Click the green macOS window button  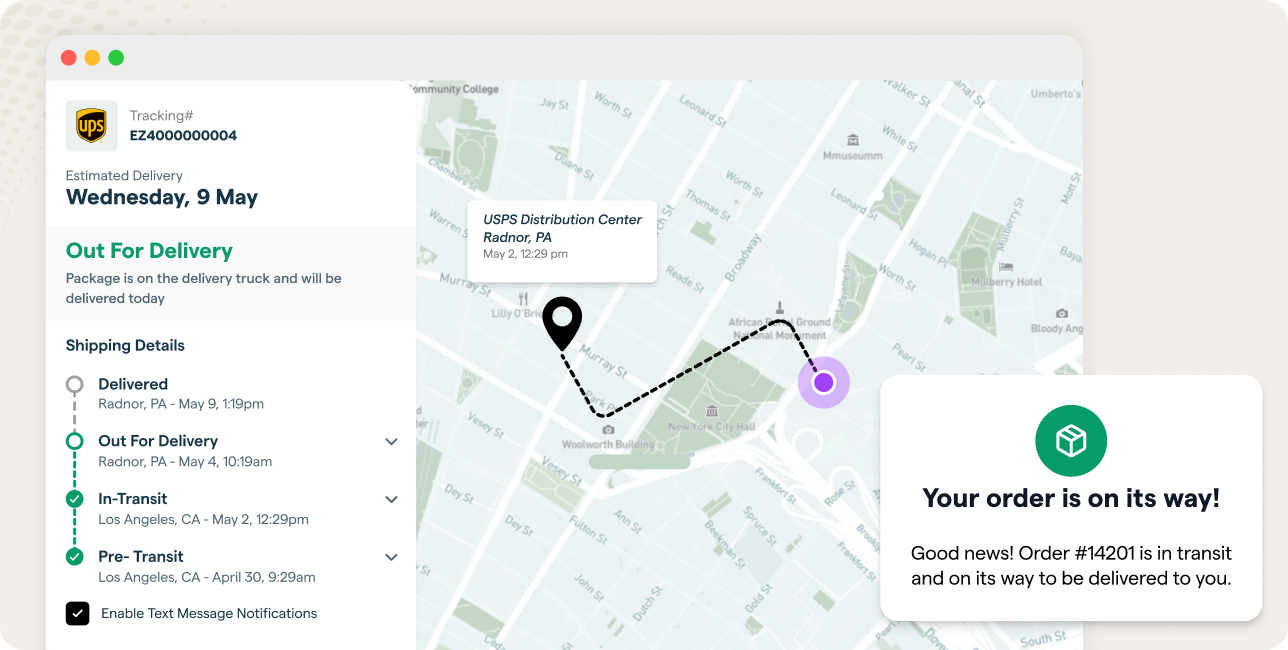click(x=116, y=58)
